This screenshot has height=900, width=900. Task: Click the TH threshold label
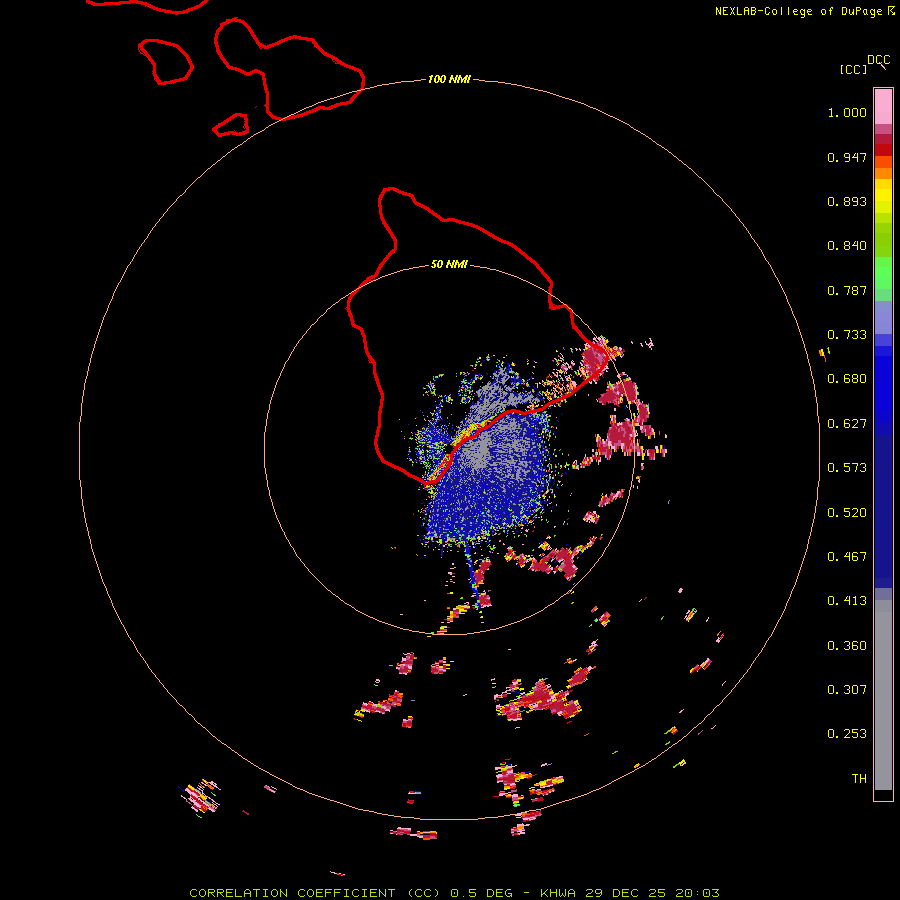(859, 779)
